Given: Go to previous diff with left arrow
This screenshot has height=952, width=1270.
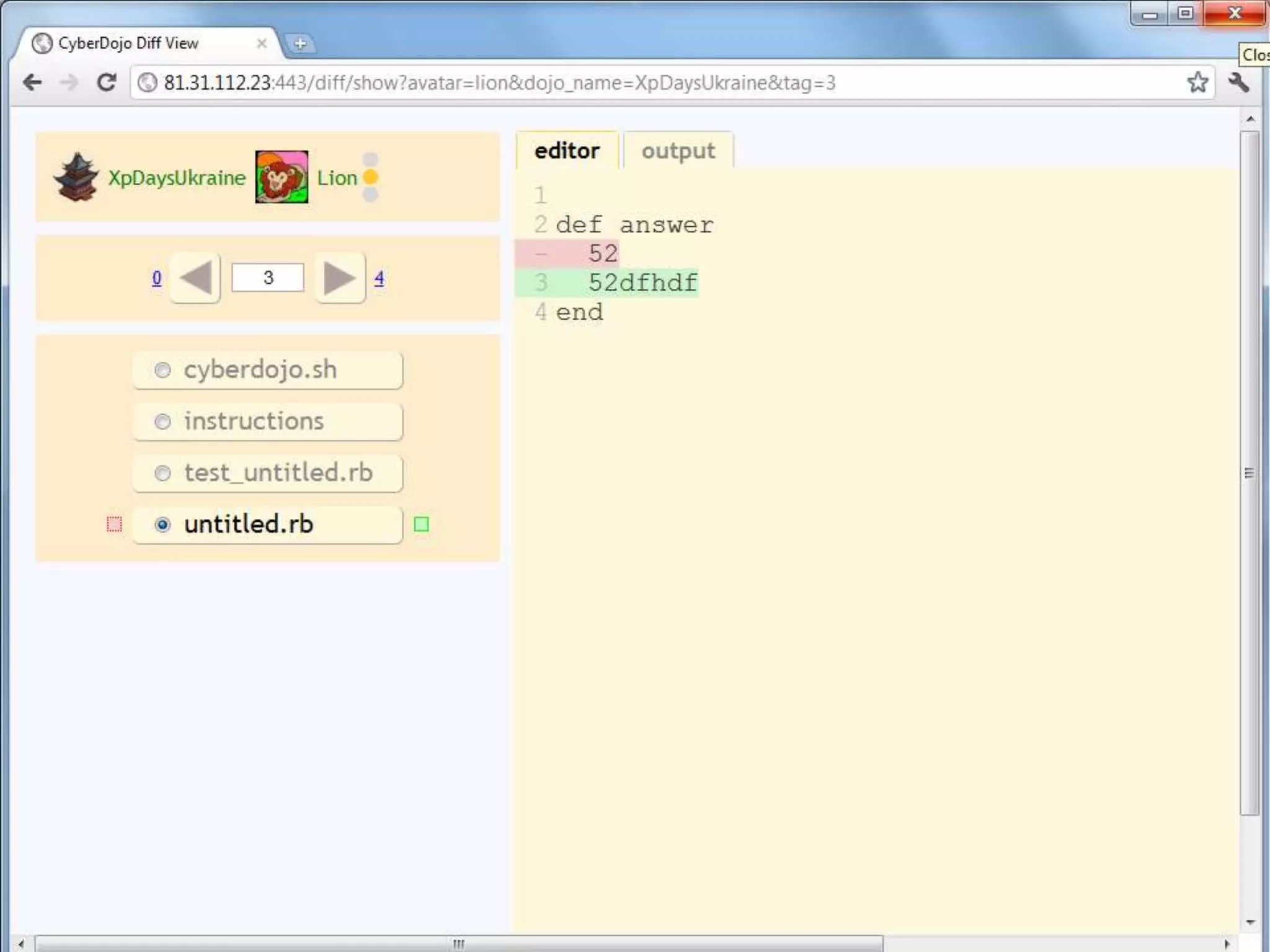Looking at the screenshot, I should point(195,278).
